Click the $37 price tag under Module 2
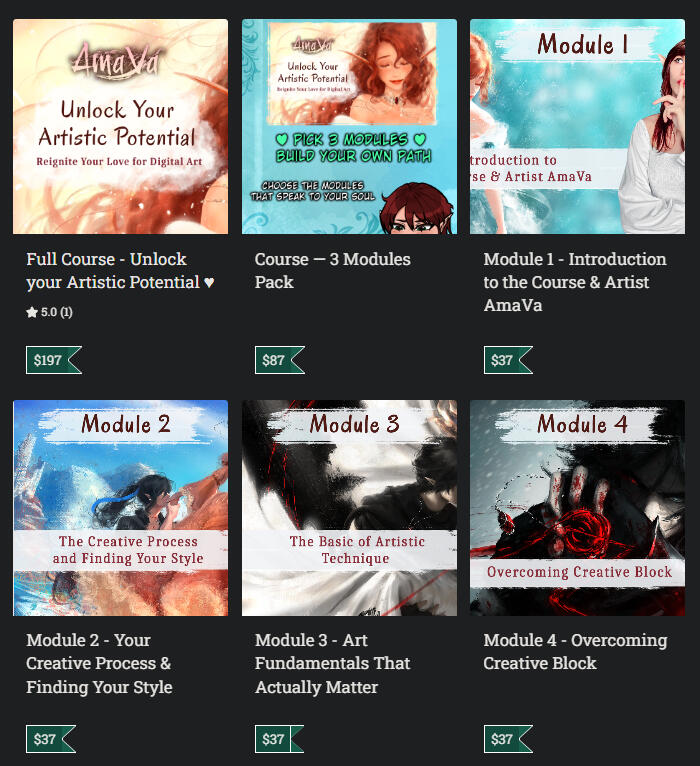The width and height of the screenshot is (700, 766). pos(51,739)
